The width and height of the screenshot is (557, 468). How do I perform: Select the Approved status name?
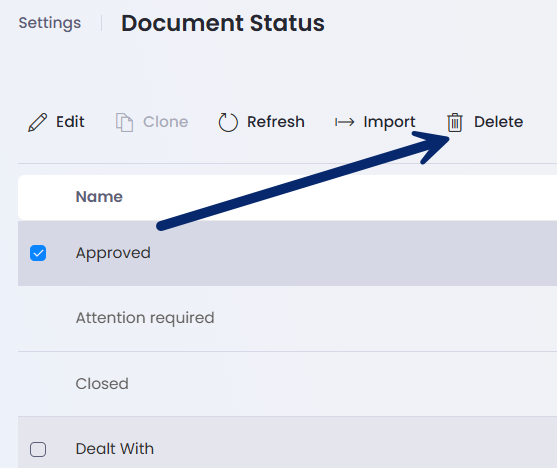coord(113,253)
